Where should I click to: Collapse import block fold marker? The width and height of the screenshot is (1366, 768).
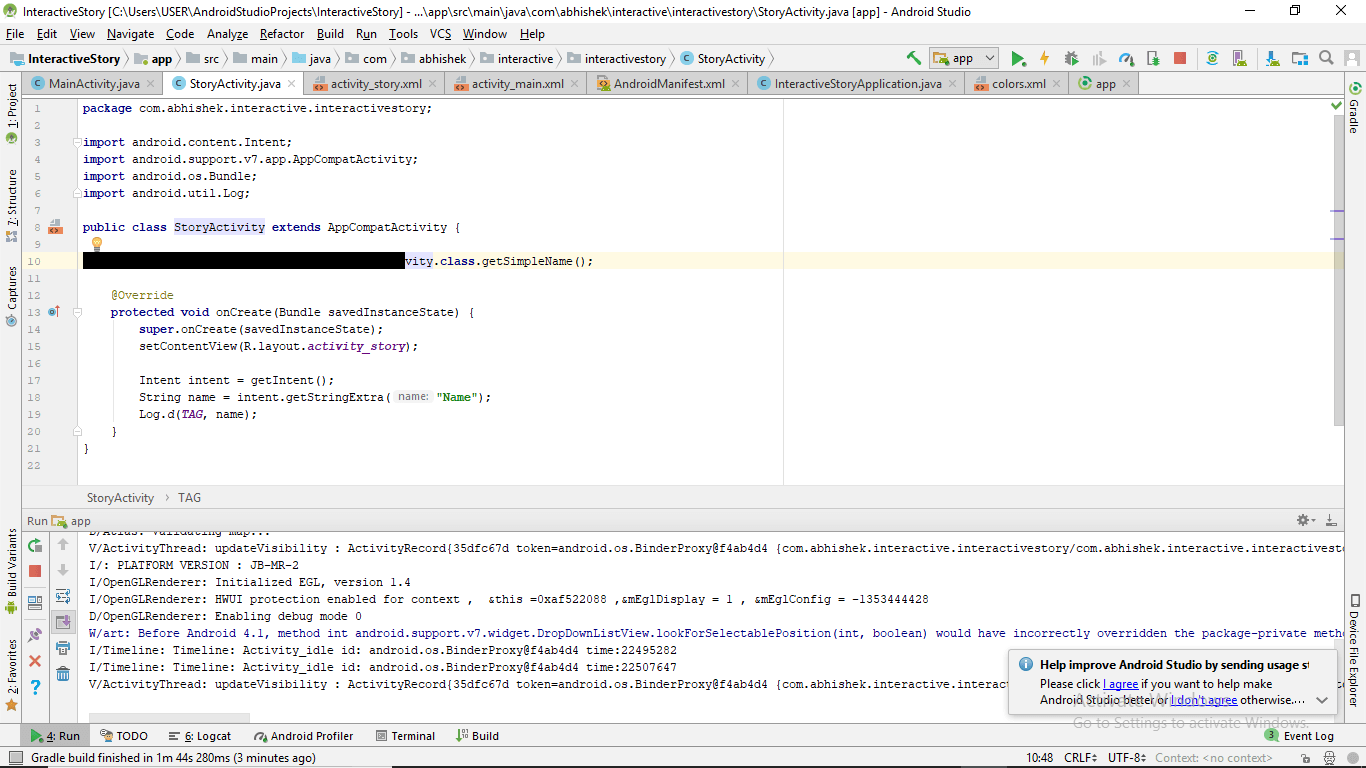78,143
